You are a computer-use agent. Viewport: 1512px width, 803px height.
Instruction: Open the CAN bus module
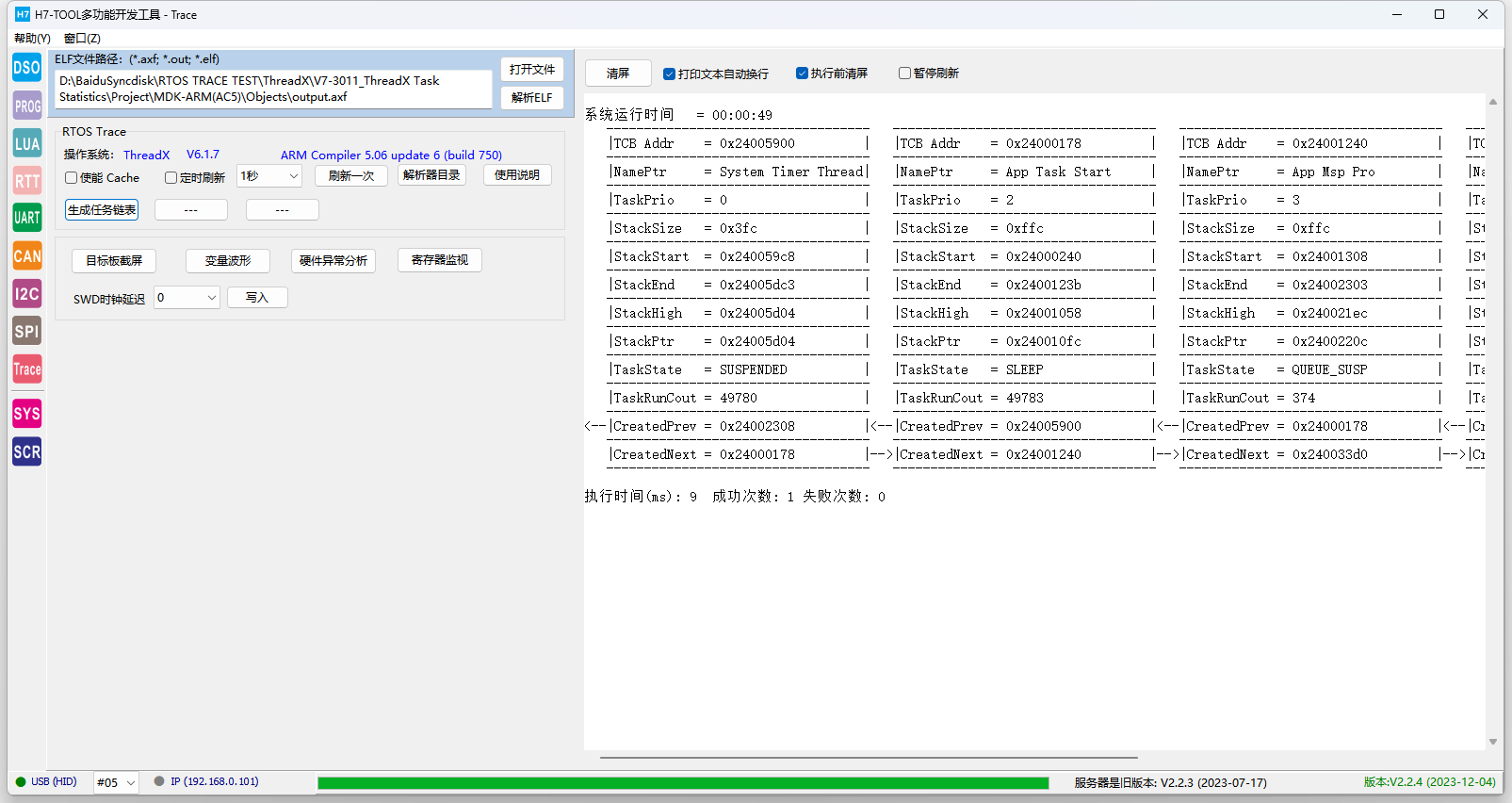pos(26,255)
